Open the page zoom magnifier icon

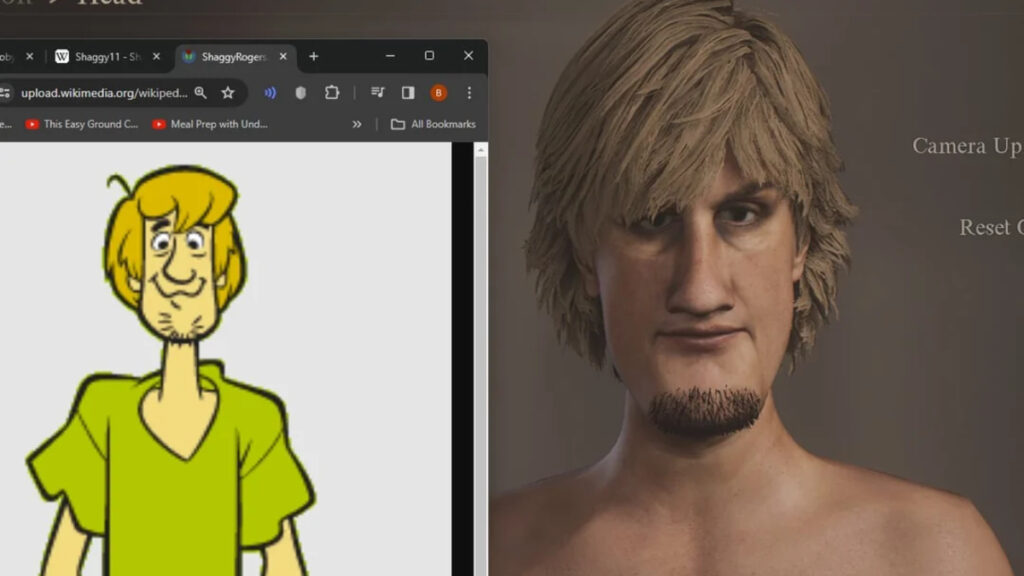tap(202, 93)
